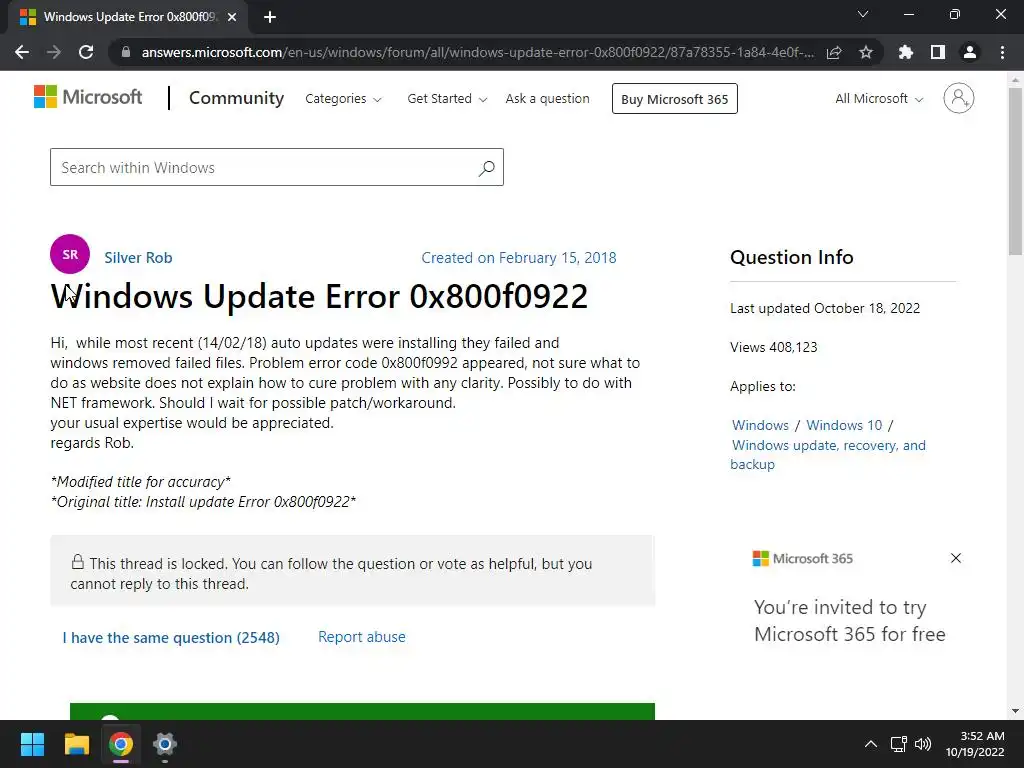Click Ask a question
This screenshot has width=1024, height=768.
[547, 99]
